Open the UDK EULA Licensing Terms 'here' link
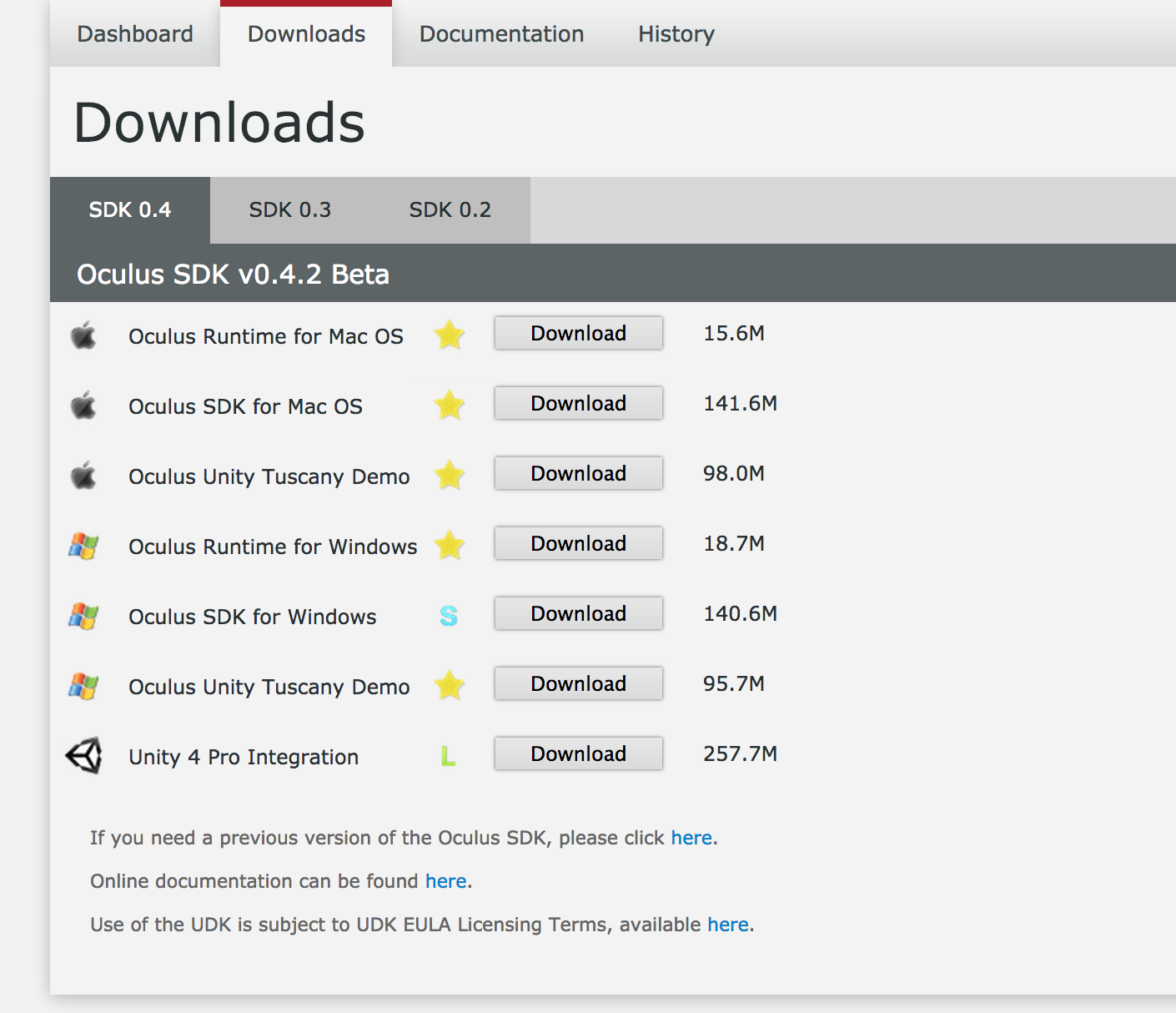1176x1013 pixels. (x=728, y=925)
